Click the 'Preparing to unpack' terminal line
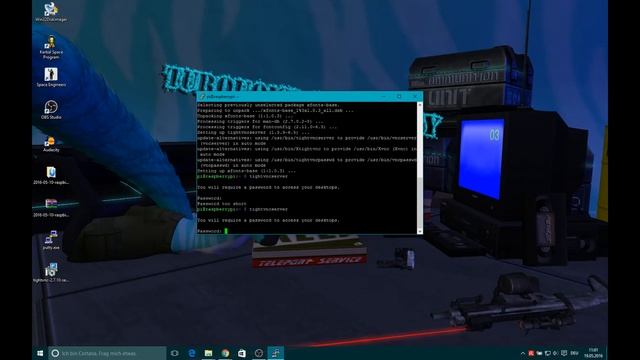This screenshot has width=640, height=360. click(x=276, y=110)
